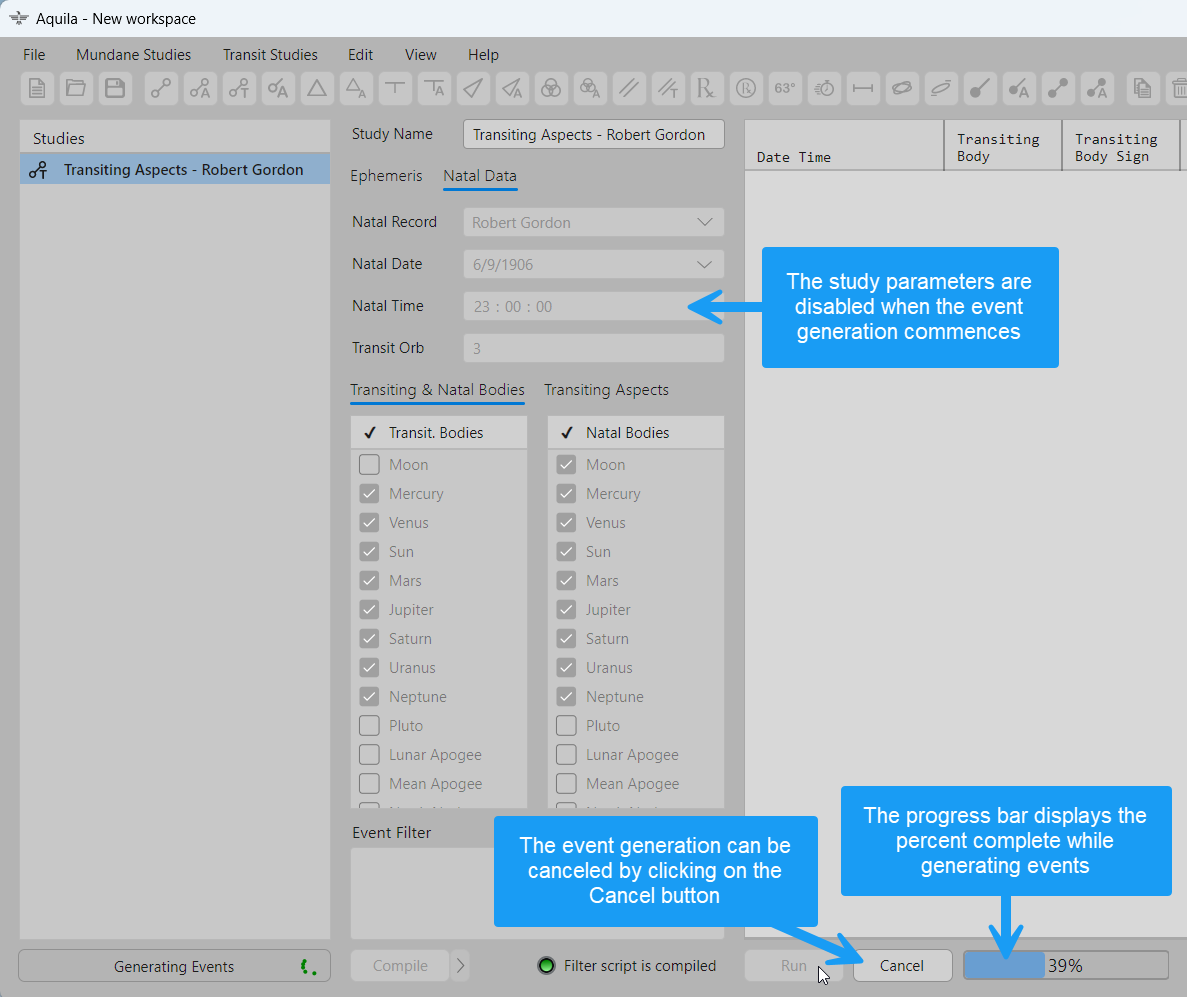Toggle all Natal Bodies header checkmark
This screenshot has width=1187, height=997.
pos(567,433)
